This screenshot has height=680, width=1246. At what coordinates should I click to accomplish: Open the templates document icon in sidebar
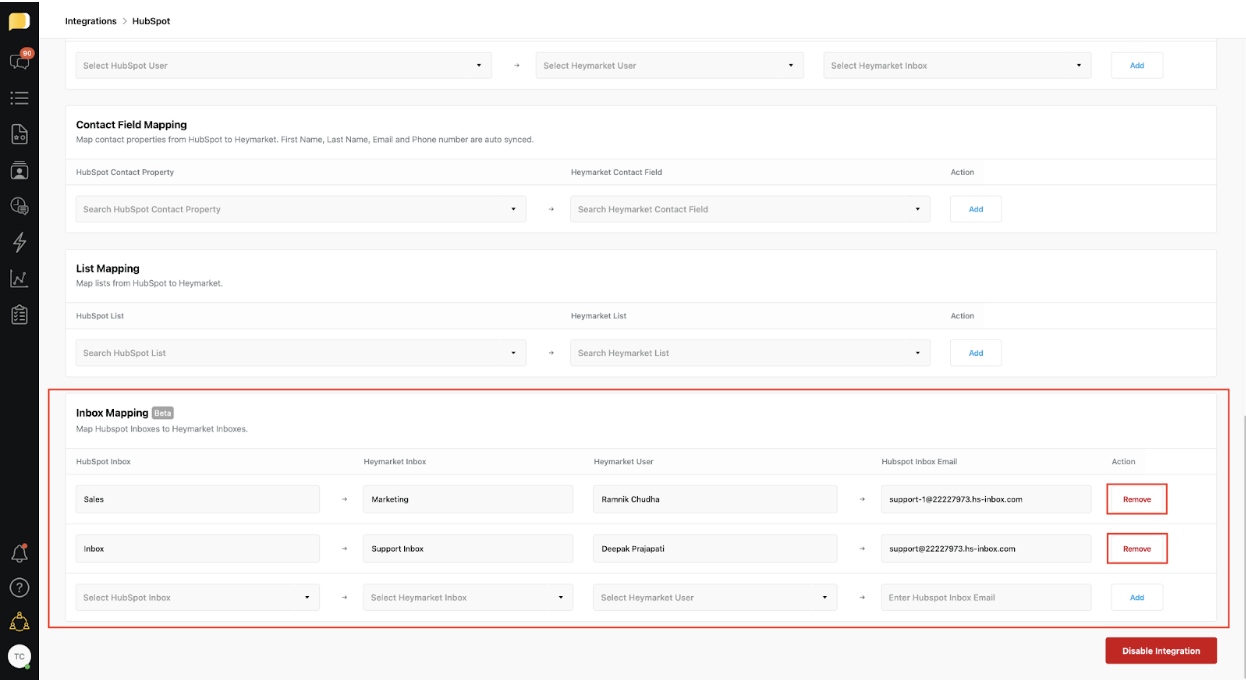19,134
